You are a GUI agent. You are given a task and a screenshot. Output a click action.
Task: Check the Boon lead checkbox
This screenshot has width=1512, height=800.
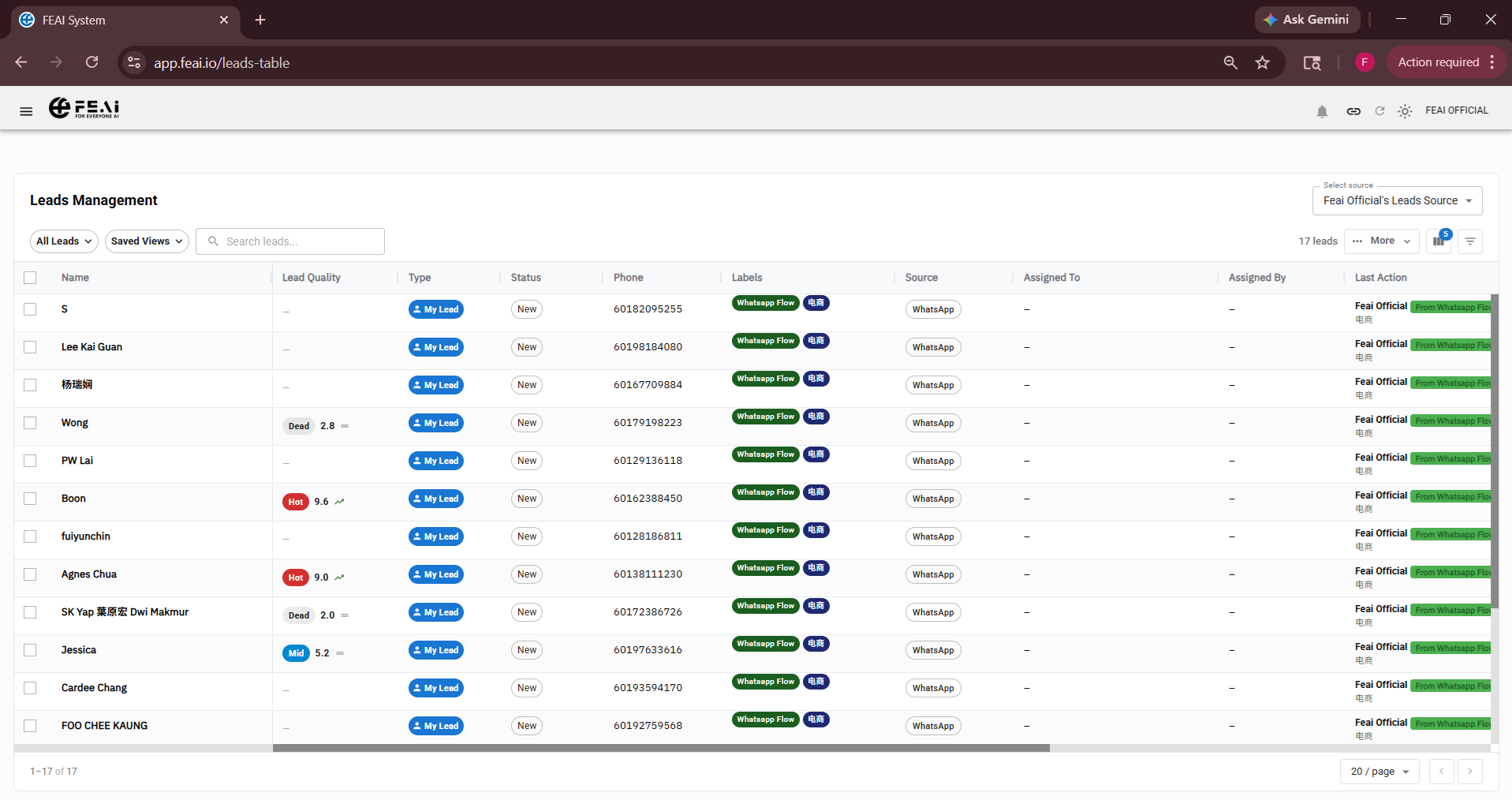(x=30, y=499)
